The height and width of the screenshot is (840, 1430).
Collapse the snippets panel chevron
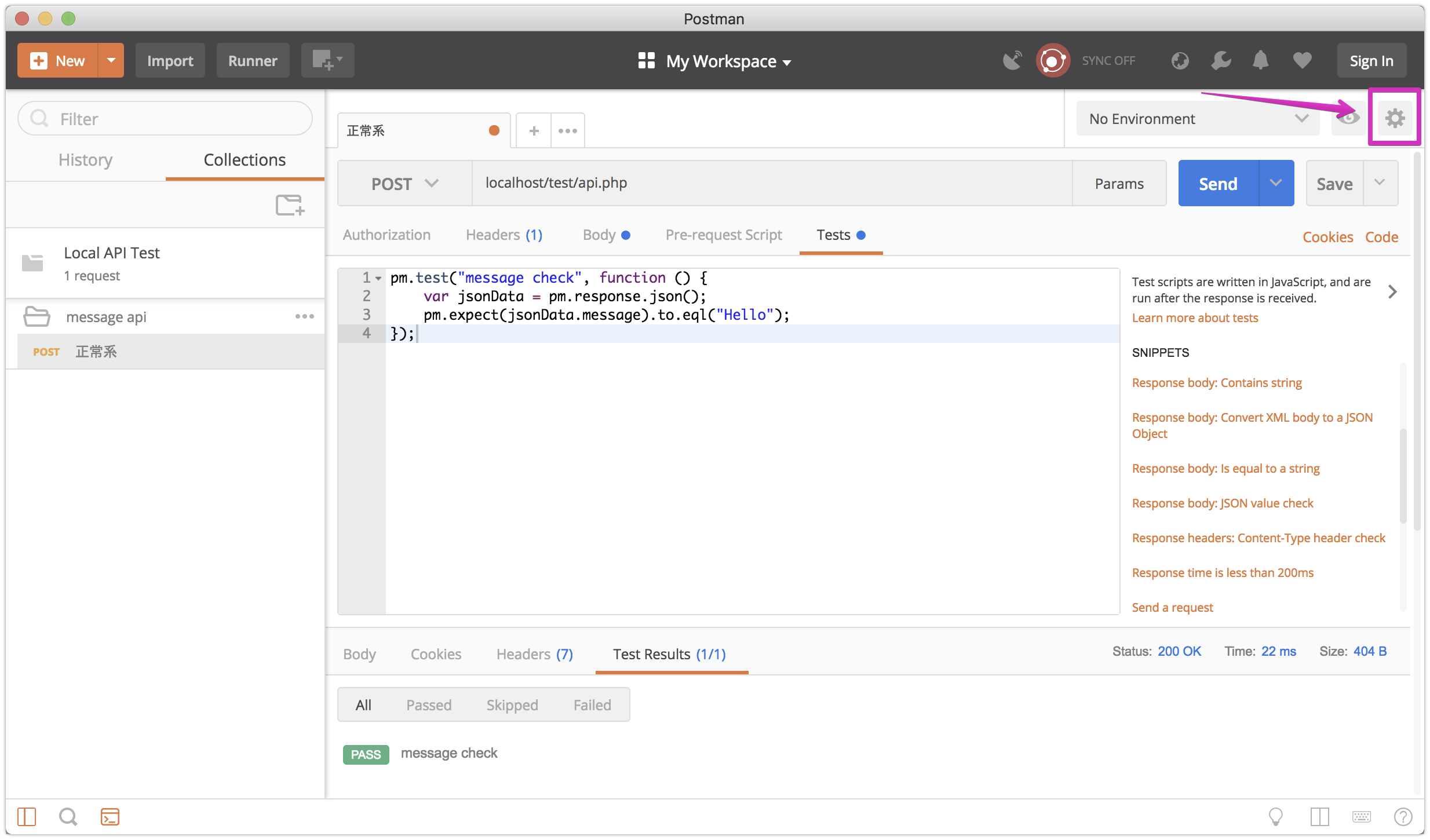(x=1392, y=291)
